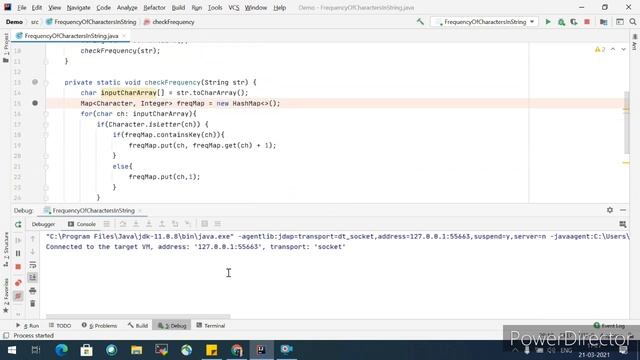
Task: Click the Show Execution Point icon
Action: (x=107, y=224)
